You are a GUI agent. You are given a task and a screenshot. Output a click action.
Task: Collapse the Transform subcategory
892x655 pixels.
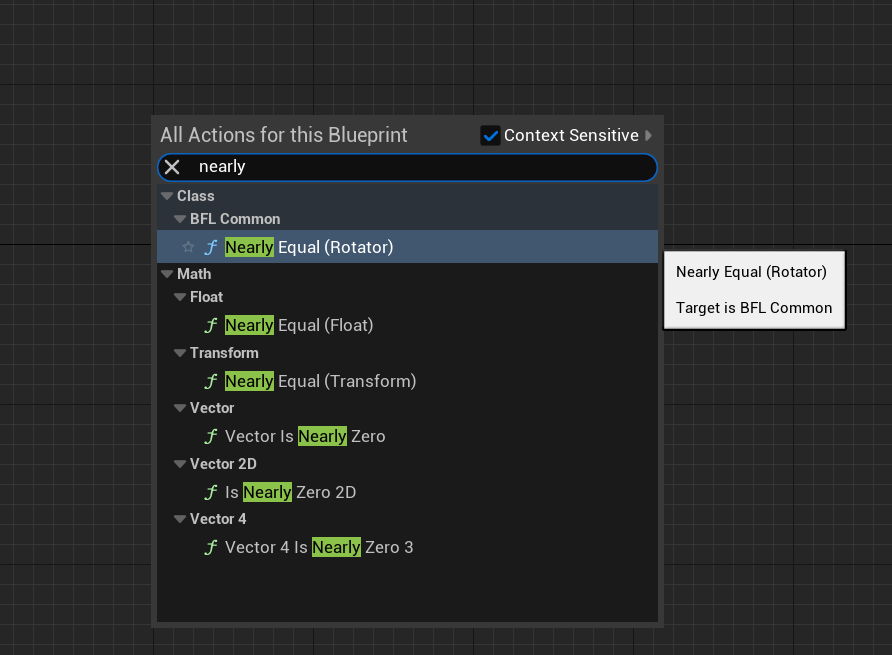pos(180,353)
